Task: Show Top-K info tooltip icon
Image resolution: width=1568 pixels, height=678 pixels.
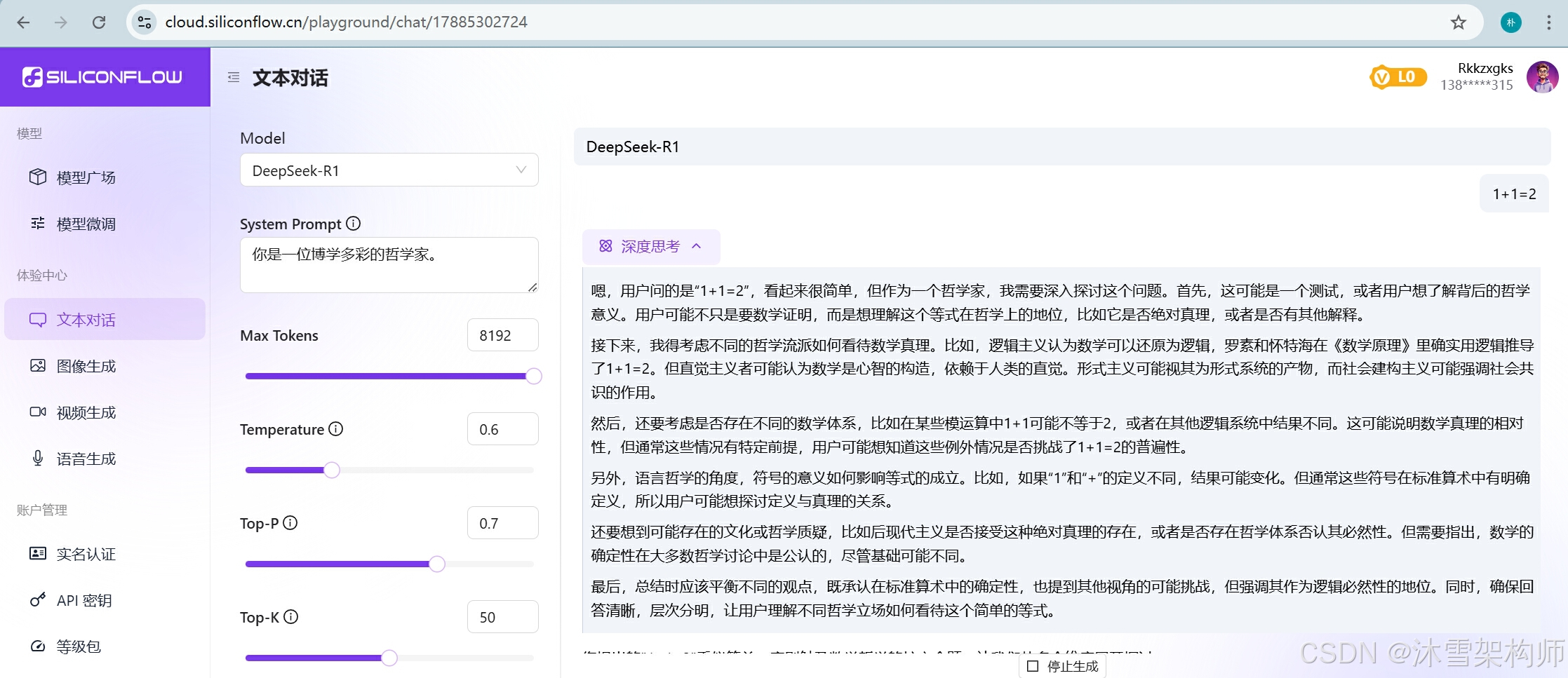Action: click(x=291, y=617)
